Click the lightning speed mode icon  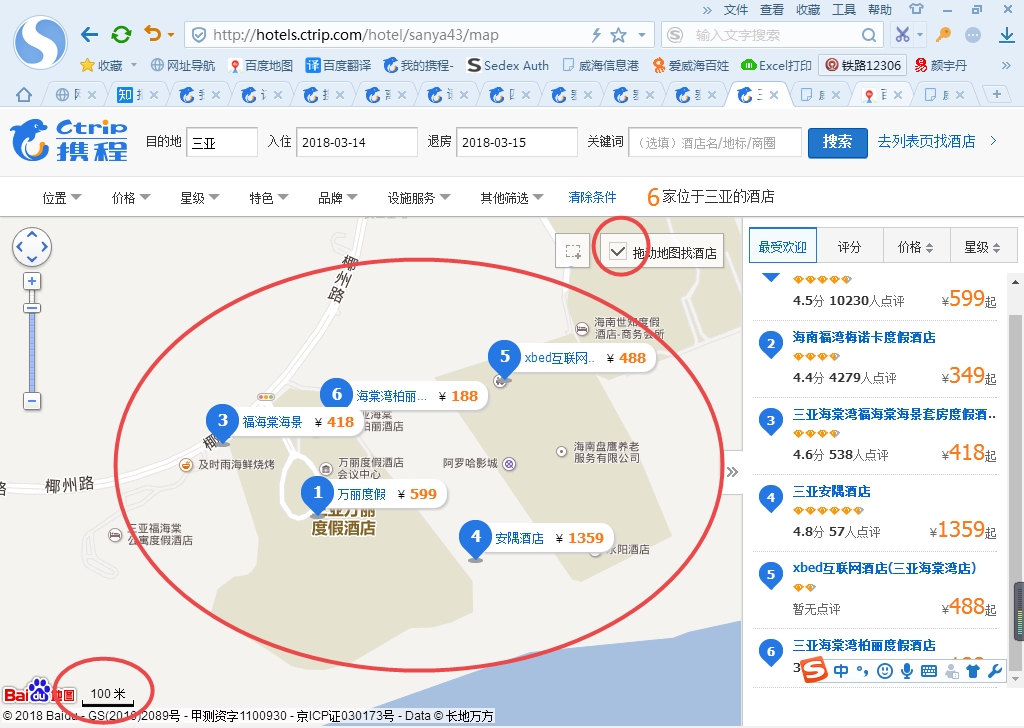[596, 35]
